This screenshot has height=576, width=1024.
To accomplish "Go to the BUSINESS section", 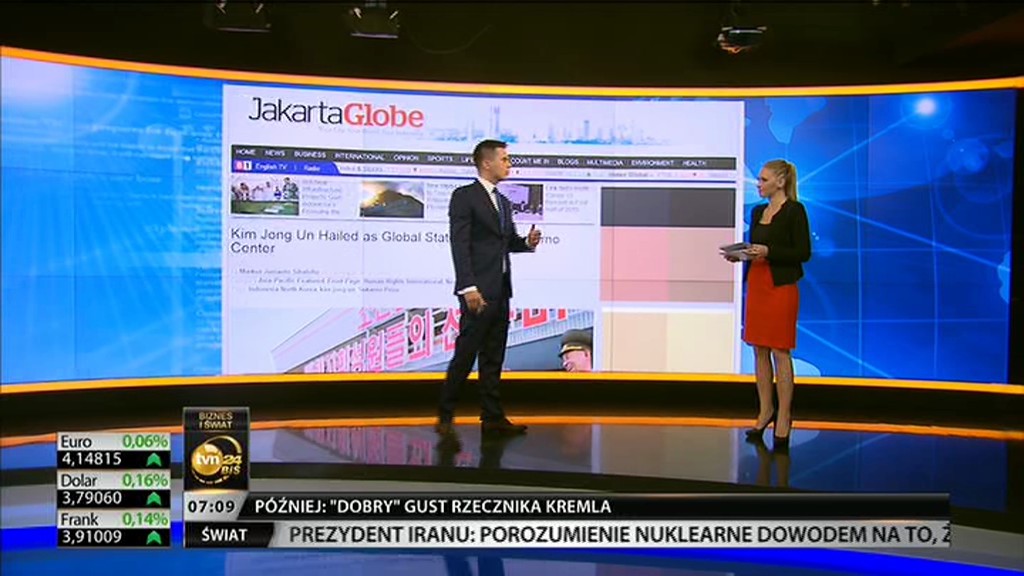I will [310, 155].
